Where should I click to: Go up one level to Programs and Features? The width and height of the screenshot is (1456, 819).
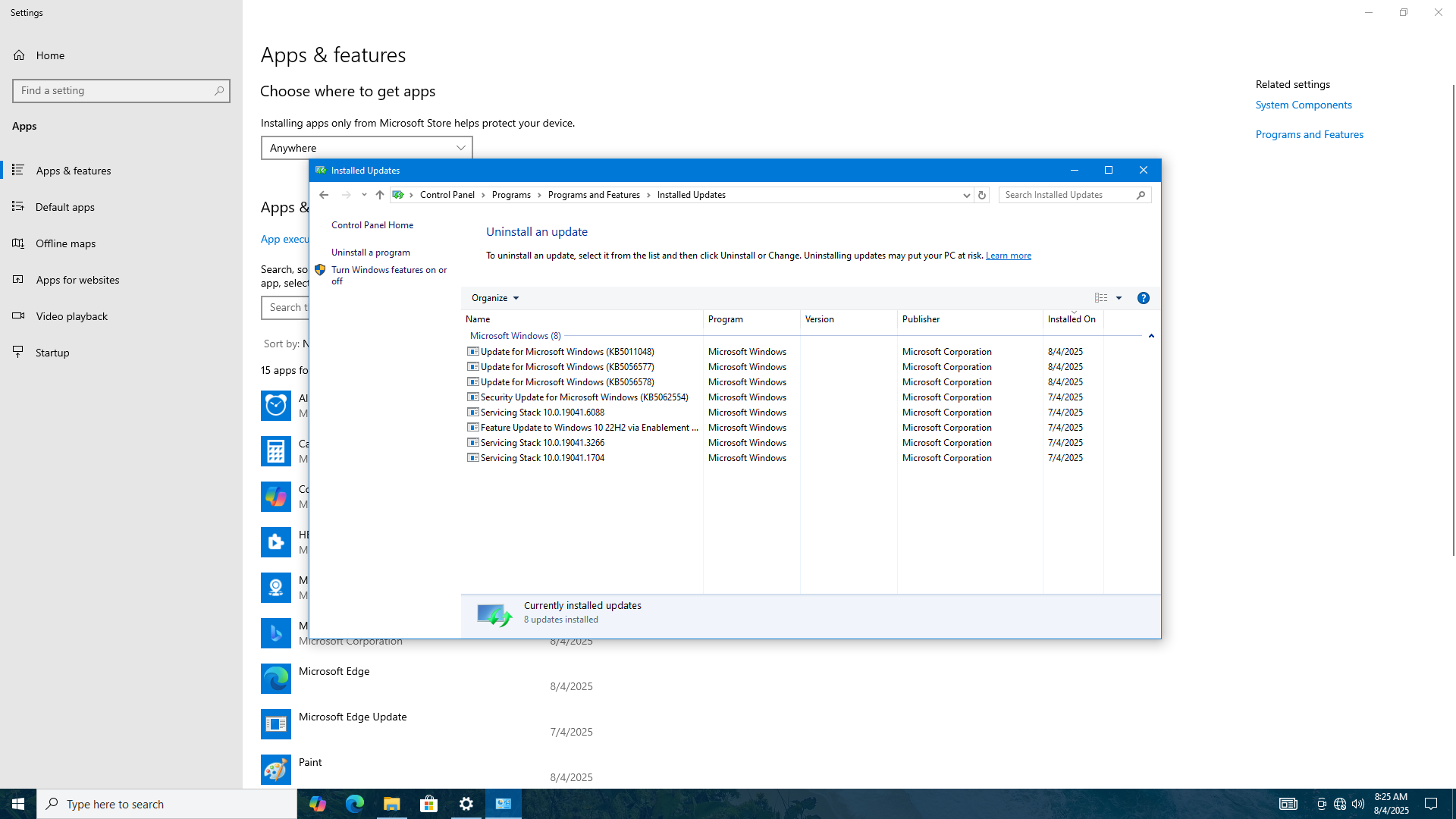click(x=380, y=195)
